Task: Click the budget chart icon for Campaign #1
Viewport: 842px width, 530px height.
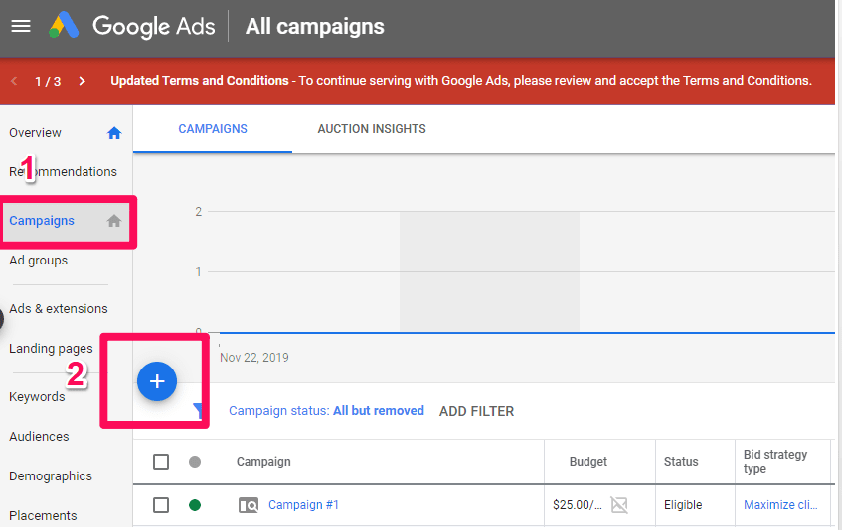Action: (x=619, y=505)
